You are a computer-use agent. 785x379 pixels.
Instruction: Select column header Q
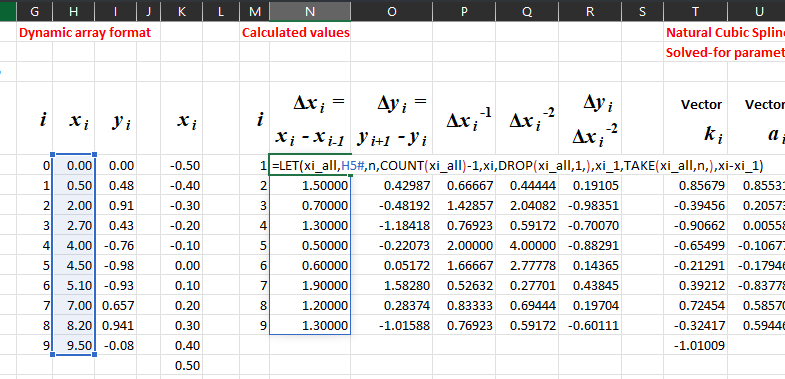coord(527,12)
